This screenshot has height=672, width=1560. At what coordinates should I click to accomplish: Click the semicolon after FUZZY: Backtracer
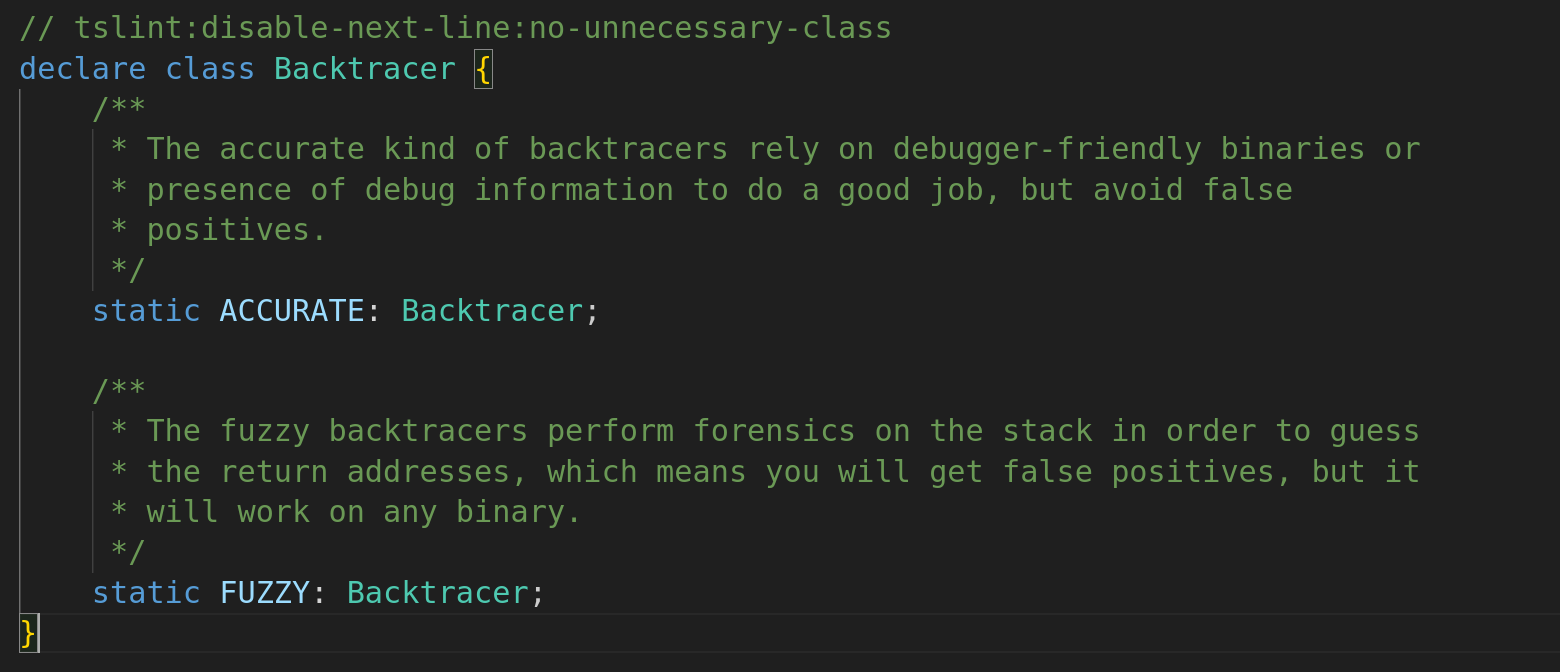tap(538, 593)
